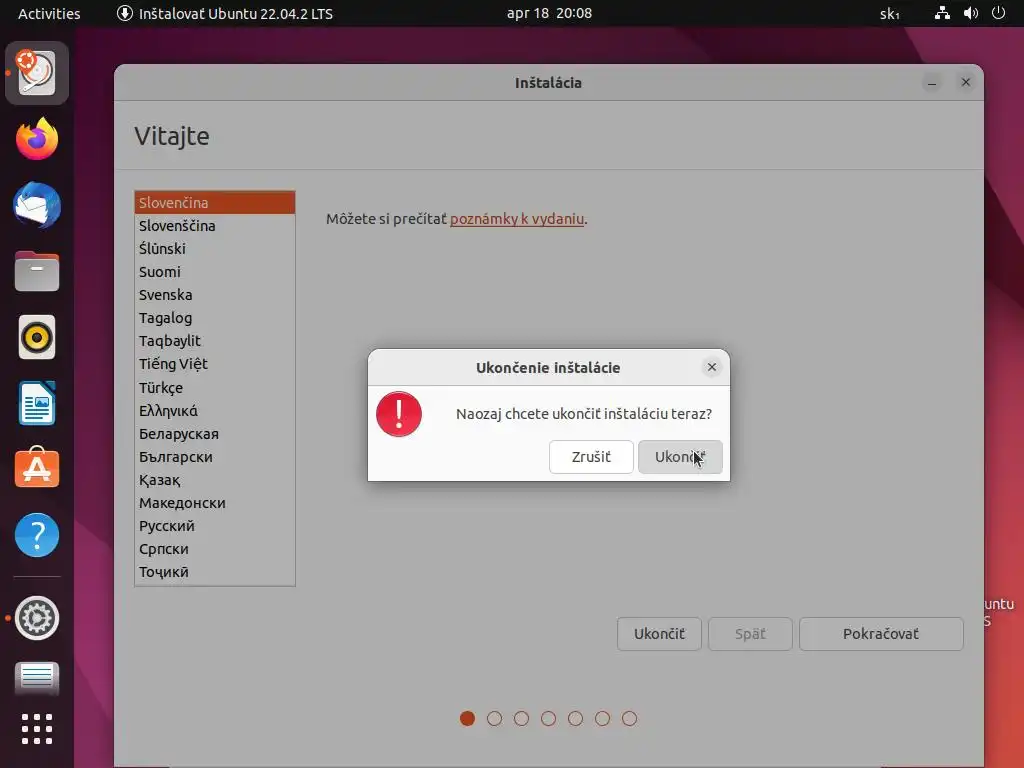The image size is (1024, 768).
Task: Launch Rhythmbox music player
Action: (x=37, y=337)
